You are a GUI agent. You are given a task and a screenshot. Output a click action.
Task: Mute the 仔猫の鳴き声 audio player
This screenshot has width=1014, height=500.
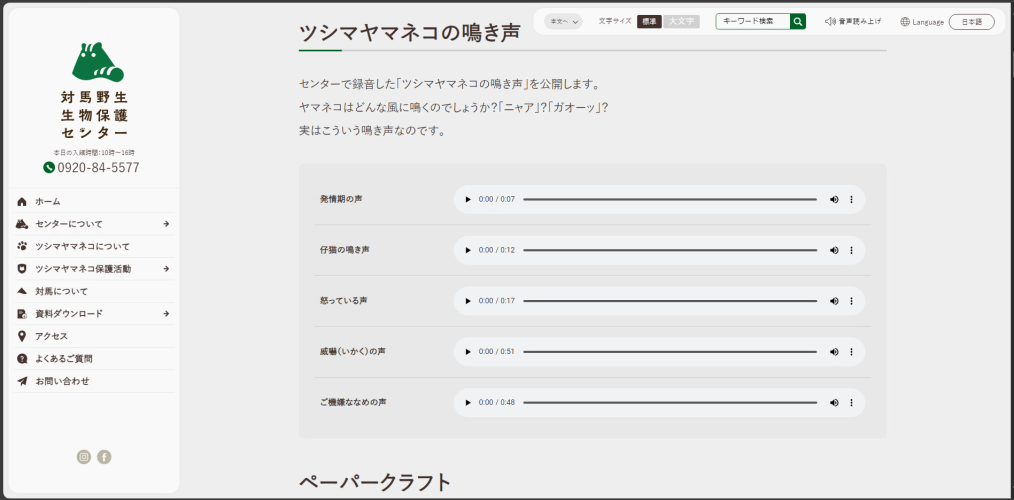pos(834,250)
